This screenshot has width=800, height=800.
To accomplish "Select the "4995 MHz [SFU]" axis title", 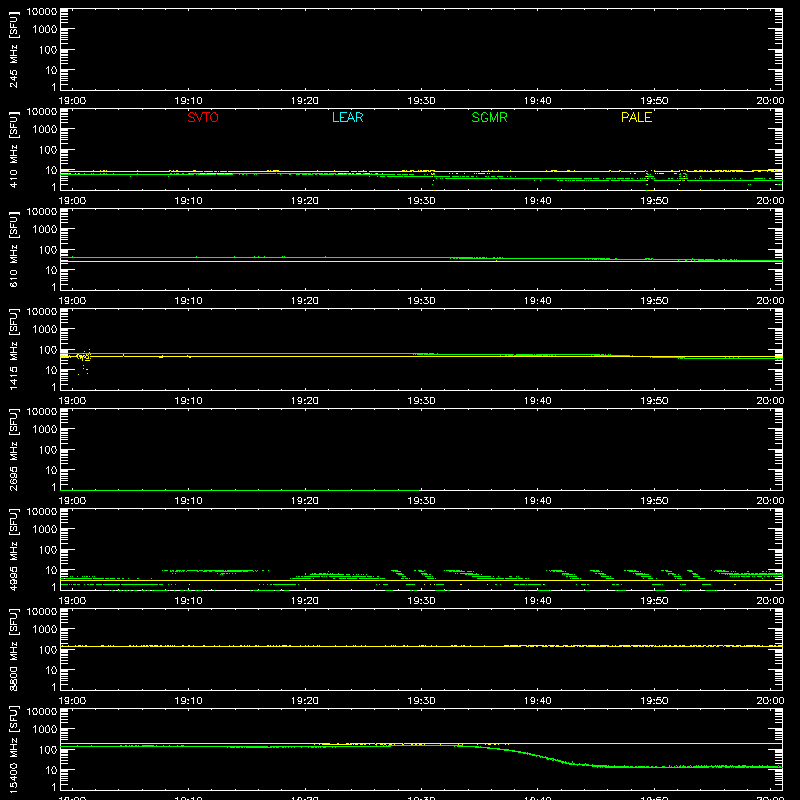I will (14, 549).
